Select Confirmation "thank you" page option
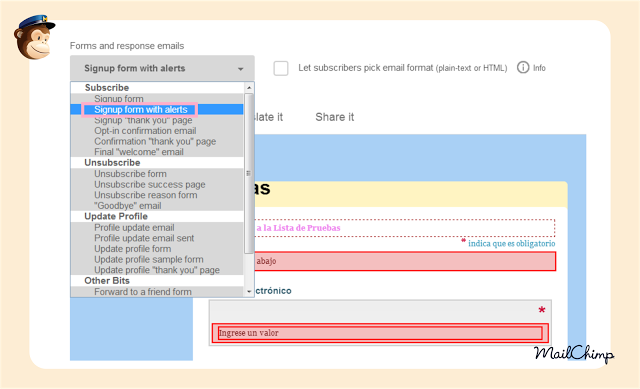 pyautogui.click(x=157, y=142)
